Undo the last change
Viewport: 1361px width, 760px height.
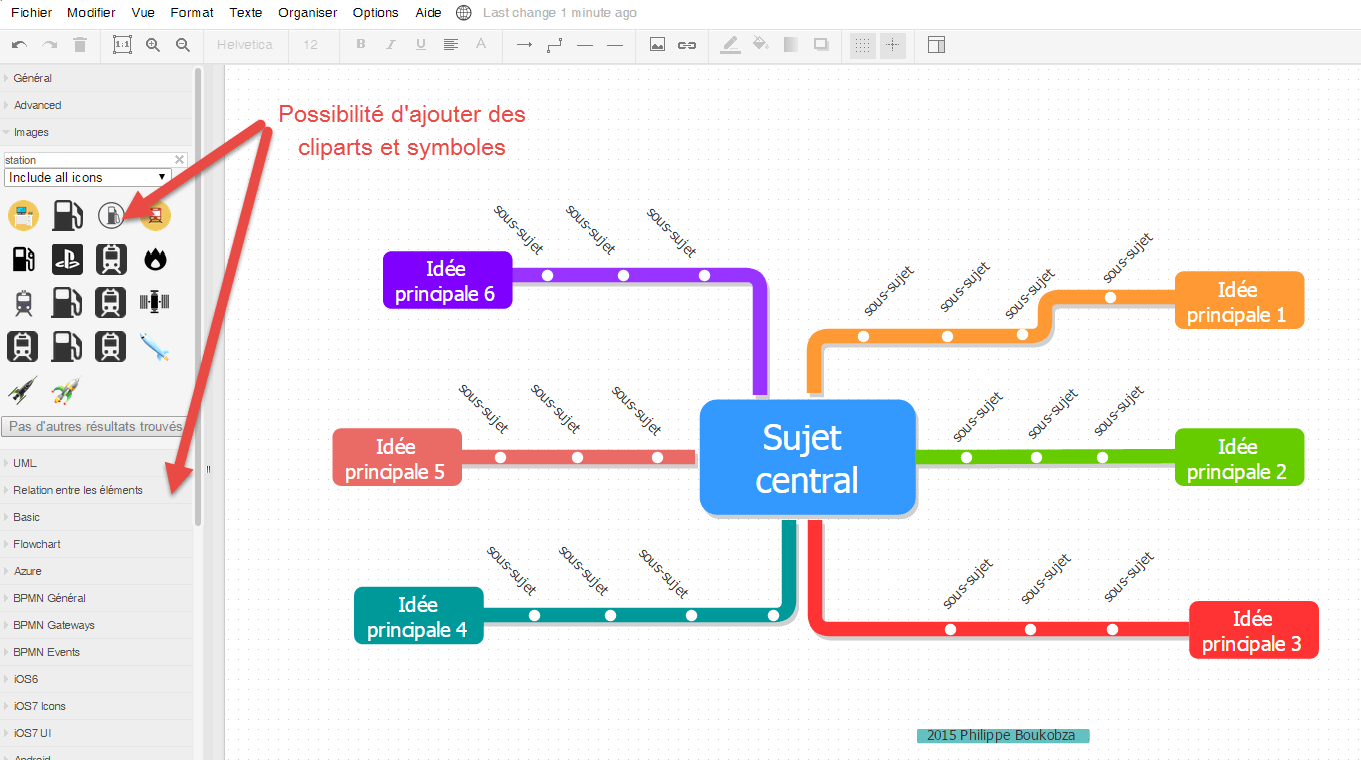pos(17,44)
